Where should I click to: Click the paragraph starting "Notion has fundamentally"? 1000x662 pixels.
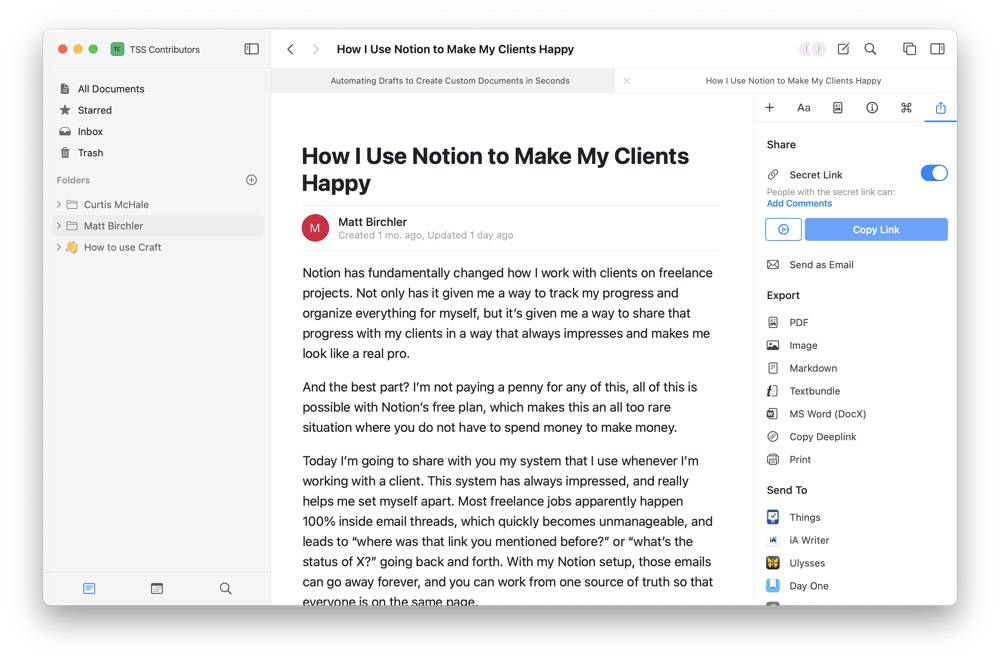click(508, 313)
